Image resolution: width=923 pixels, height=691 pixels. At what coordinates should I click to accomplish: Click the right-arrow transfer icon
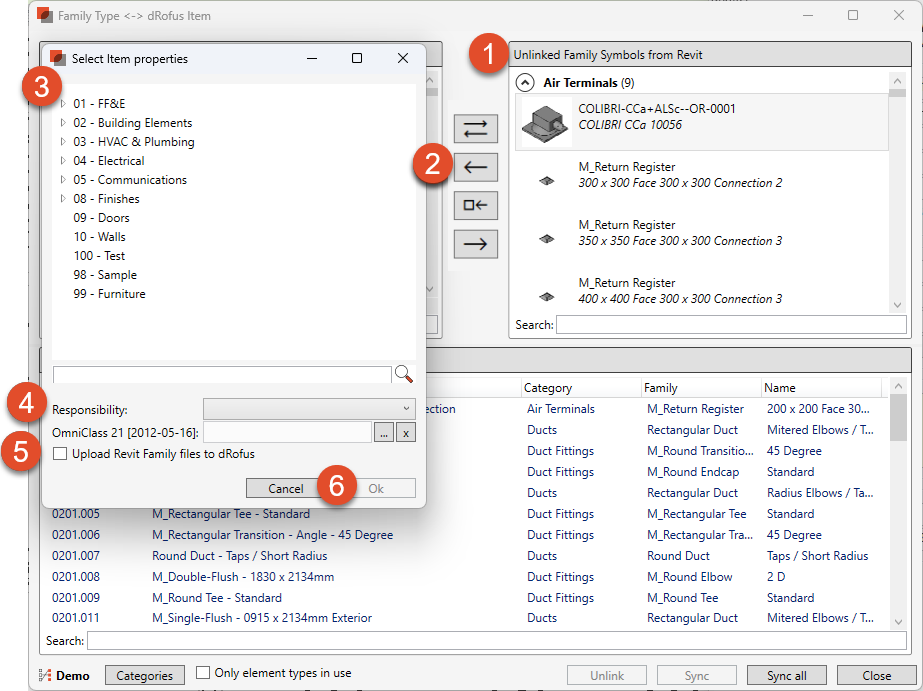coord(475,243)
